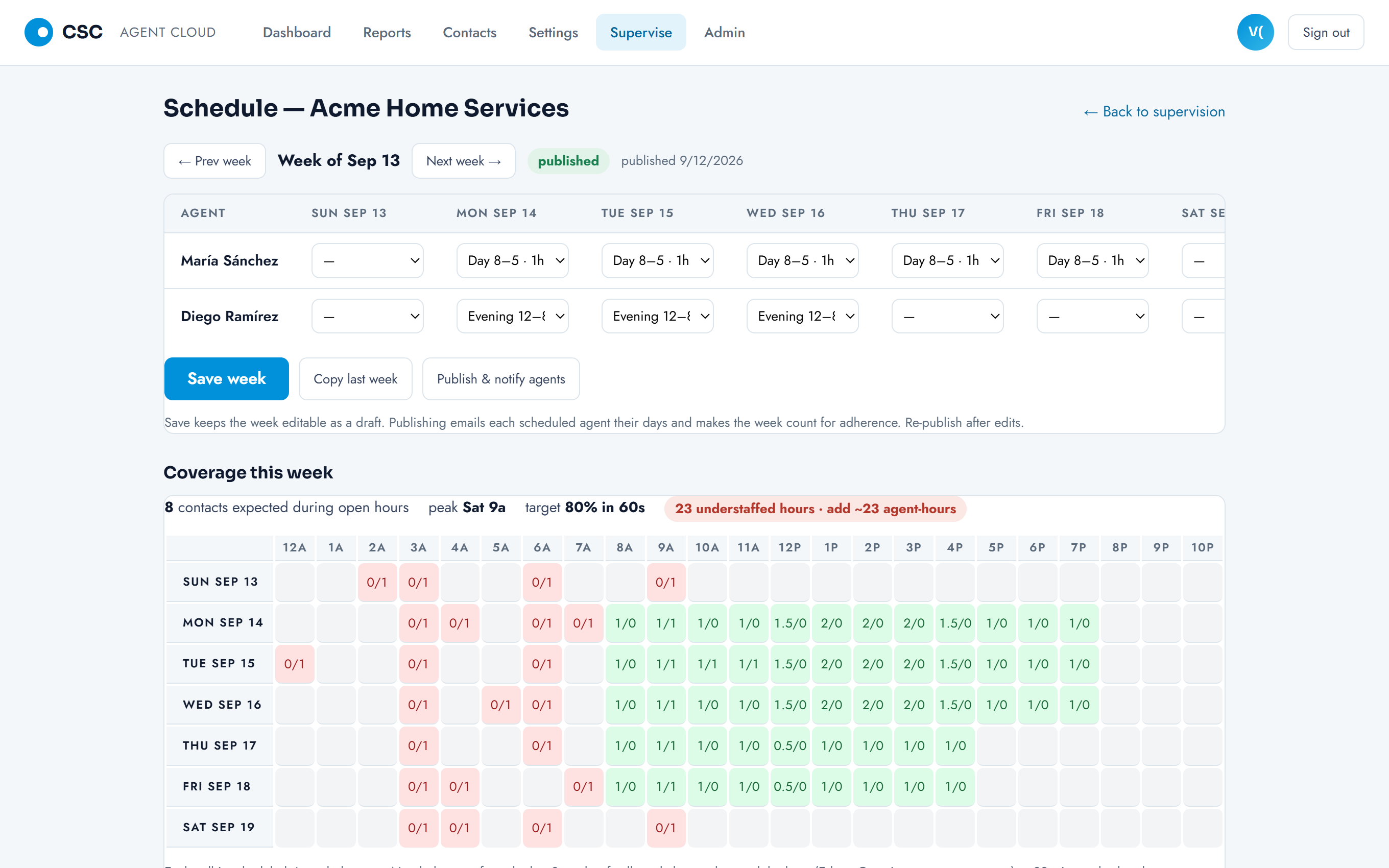Open Settings in top navigation
1389x868 pixels.
[x=553, y=32]
